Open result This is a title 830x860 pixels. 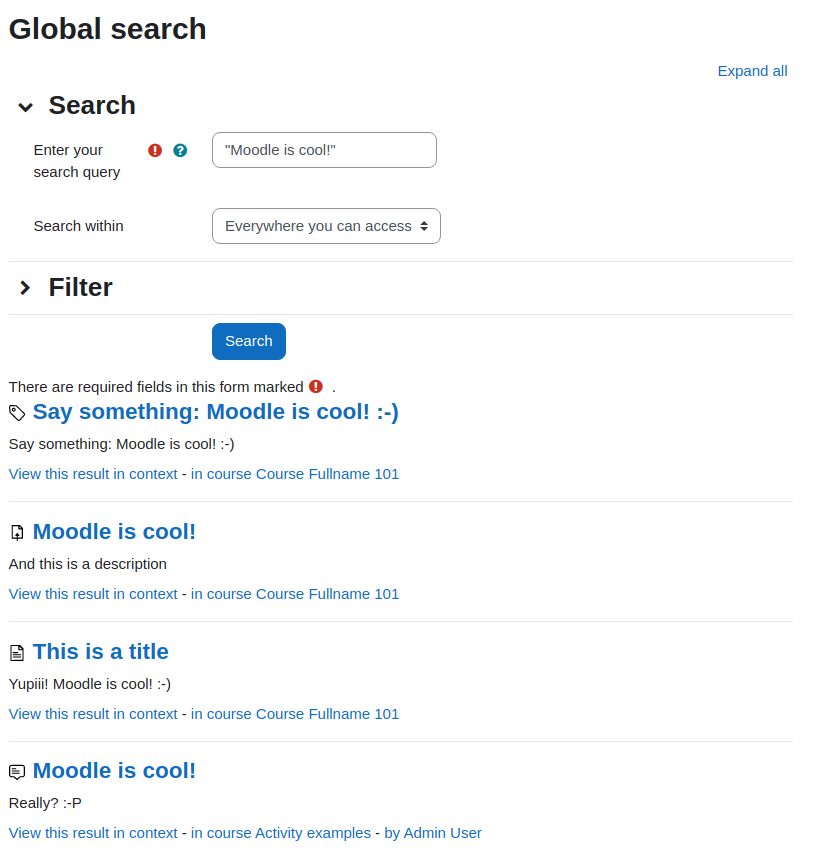tap(100, 652)
